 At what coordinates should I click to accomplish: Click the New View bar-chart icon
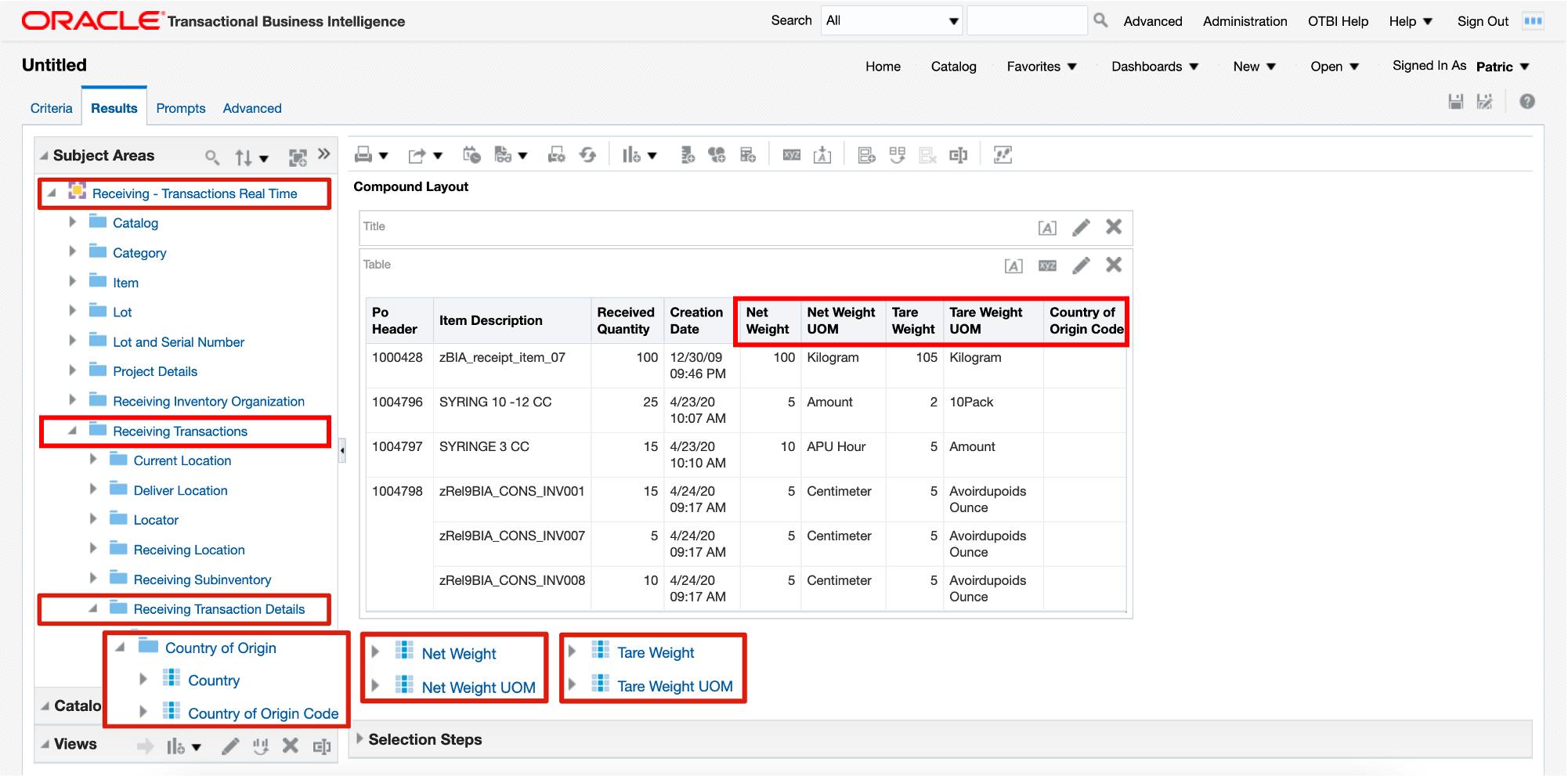(631, 155)
